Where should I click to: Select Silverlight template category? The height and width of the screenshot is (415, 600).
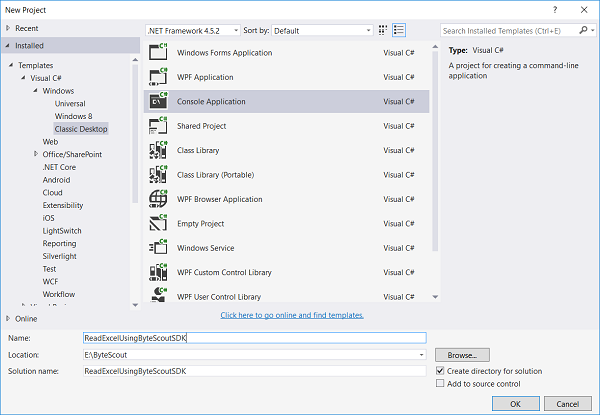59,256
